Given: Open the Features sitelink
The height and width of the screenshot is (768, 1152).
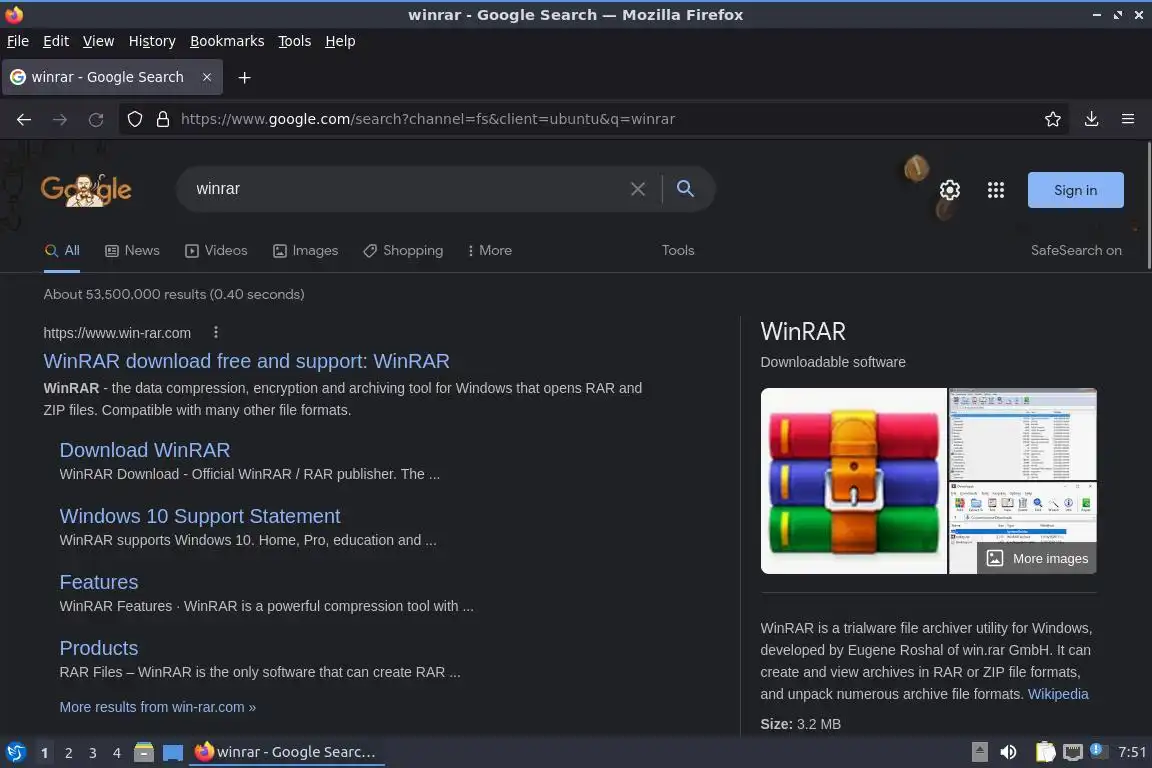Looking at the screenshot, I should coord(98,582).
